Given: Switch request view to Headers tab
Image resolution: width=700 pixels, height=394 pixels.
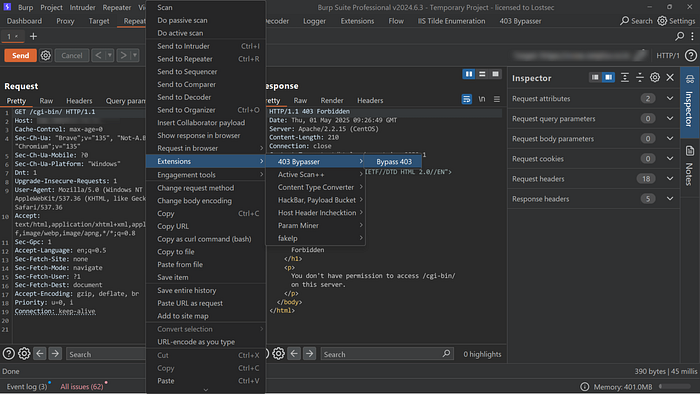Looking at the screenshot, I should [79, 101].
